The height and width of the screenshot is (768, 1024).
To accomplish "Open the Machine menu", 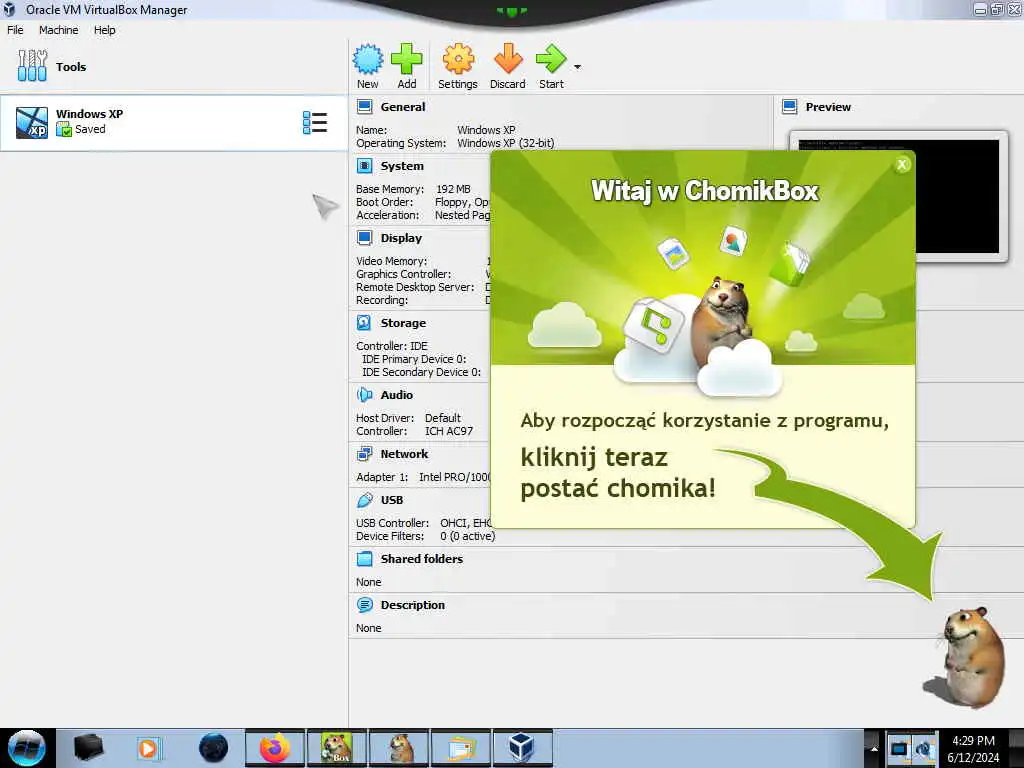I will tap(58, 30).
